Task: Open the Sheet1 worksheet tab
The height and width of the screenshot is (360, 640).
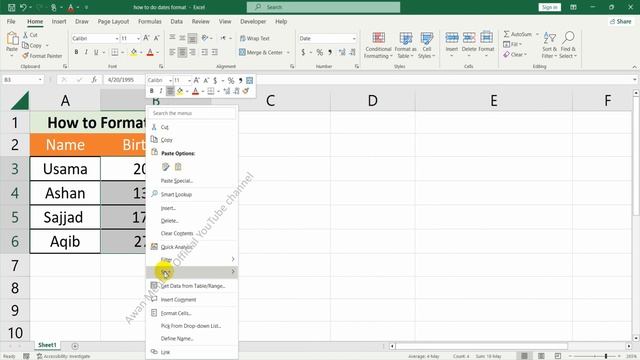Action: pyautogui.click(x=47, y=345)
